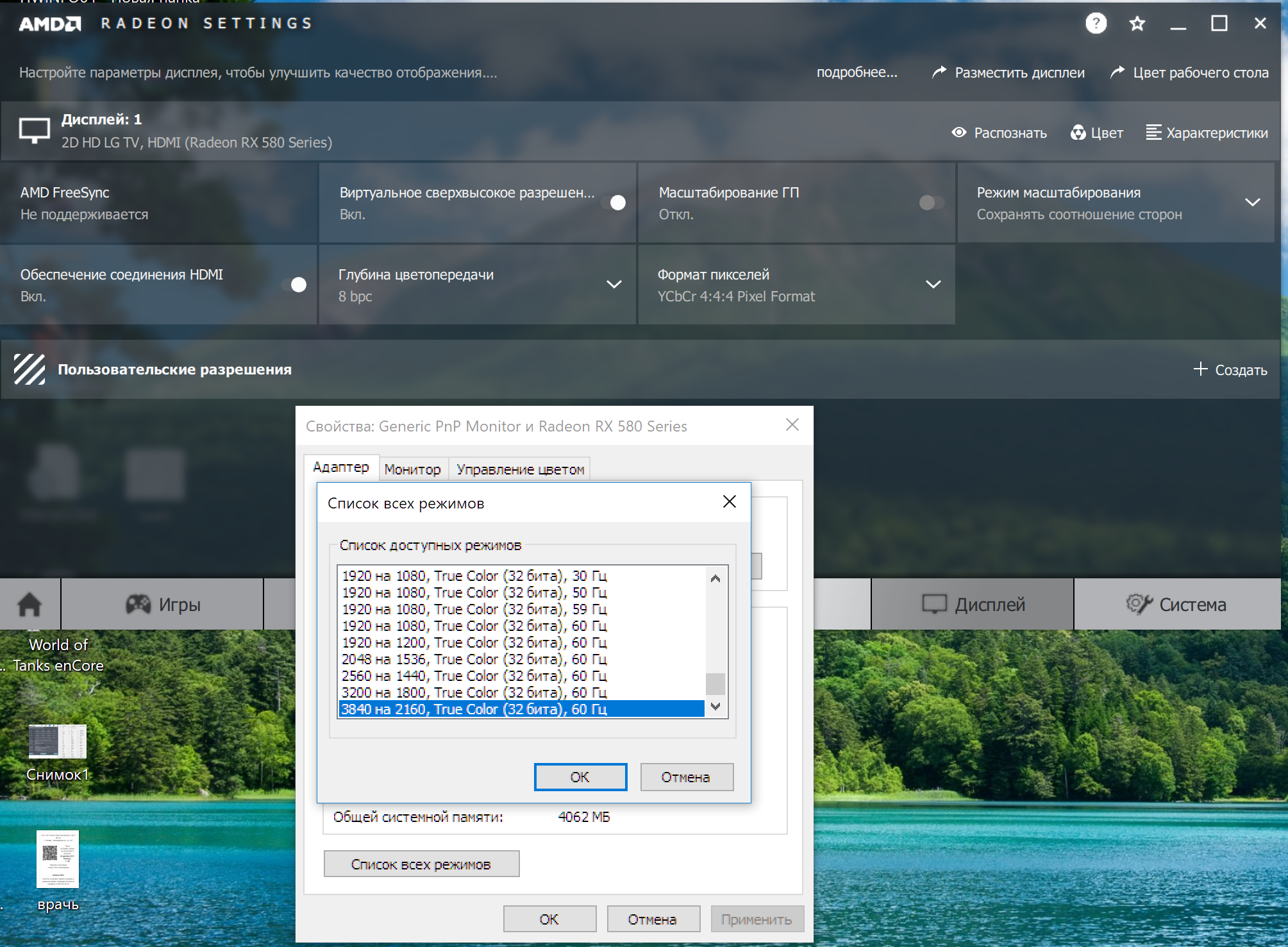Viewport: 1288px width, 947px height.
Task: Click the Identify display eye icon
Action: point(959,132)
